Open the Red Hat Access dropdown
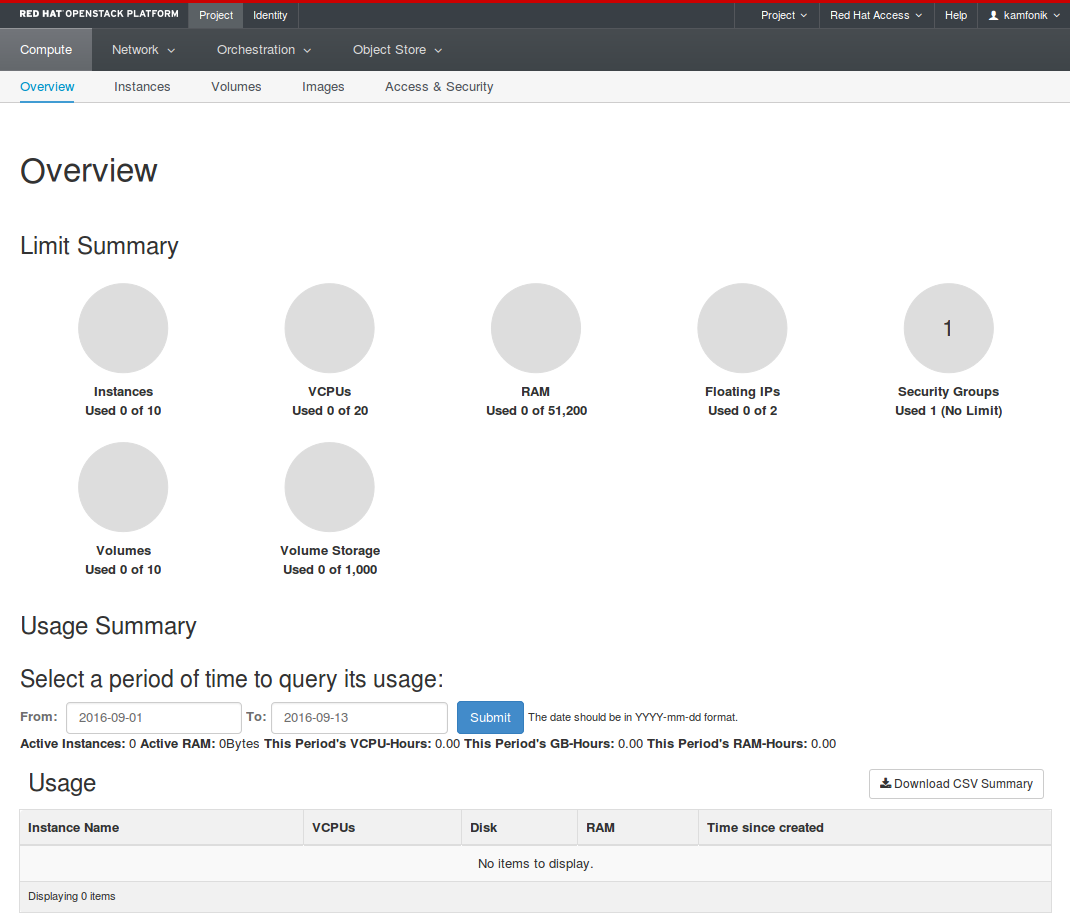 (x=876, y=15)
